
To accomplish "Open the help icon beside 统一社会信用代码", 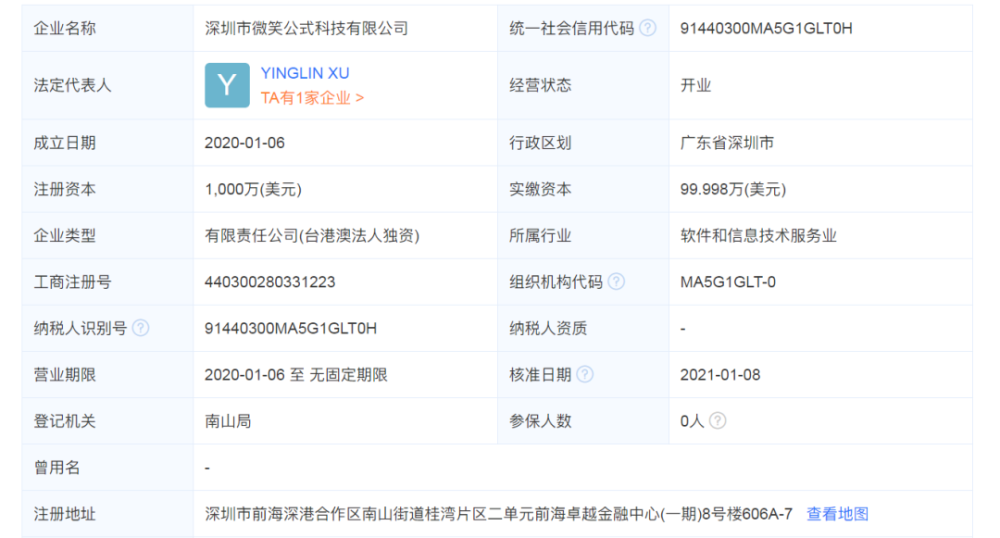I will click(x=647, y=28).
